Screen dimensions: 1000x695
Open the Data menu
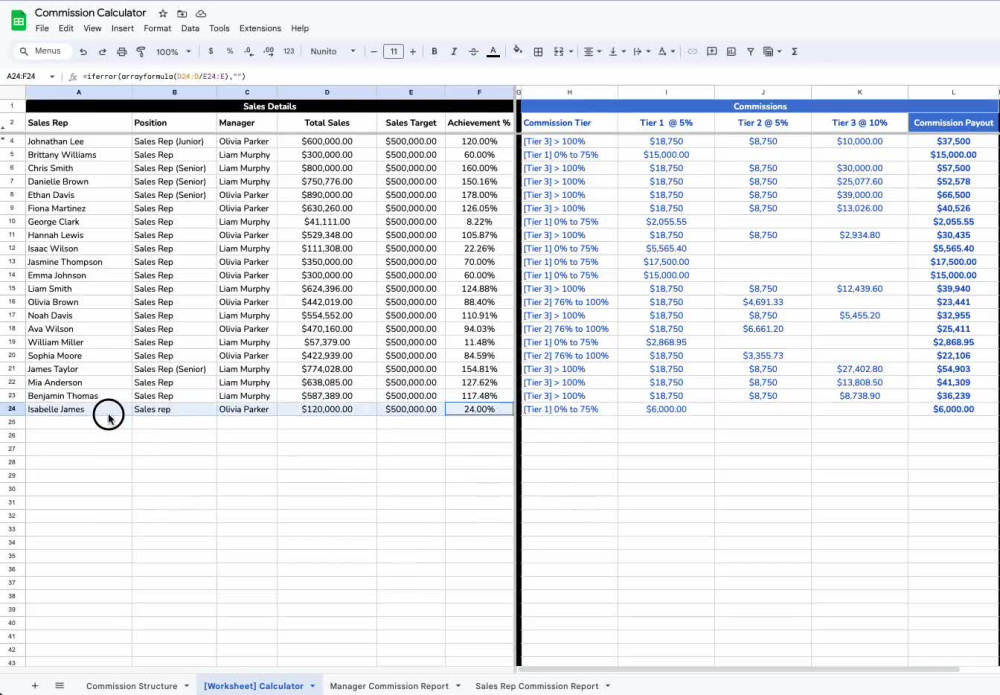click(190, 28)
